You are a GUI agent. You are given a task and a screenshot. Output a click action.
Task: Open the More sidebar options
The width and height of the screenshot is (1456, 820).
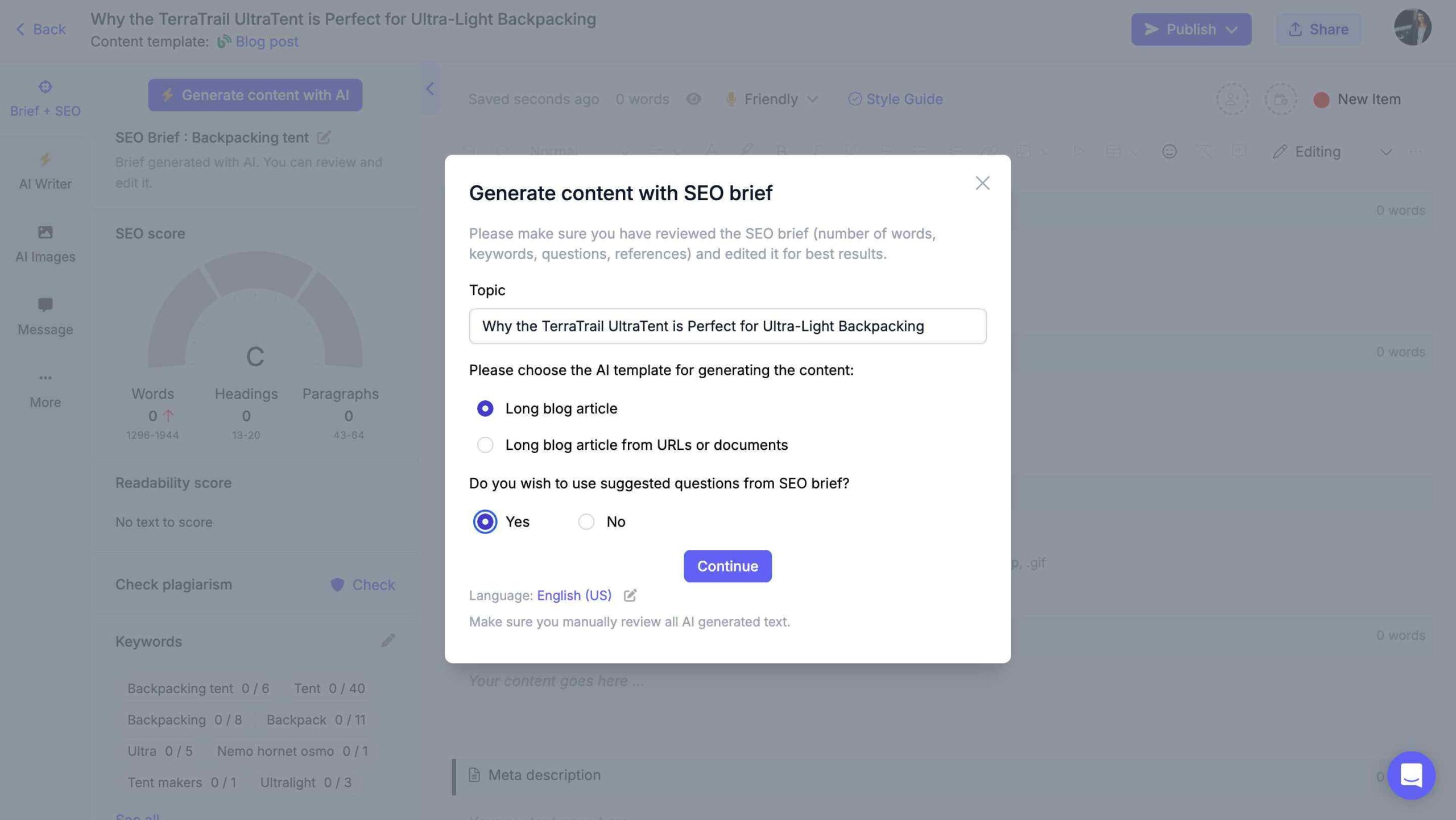tap(45, 390)
